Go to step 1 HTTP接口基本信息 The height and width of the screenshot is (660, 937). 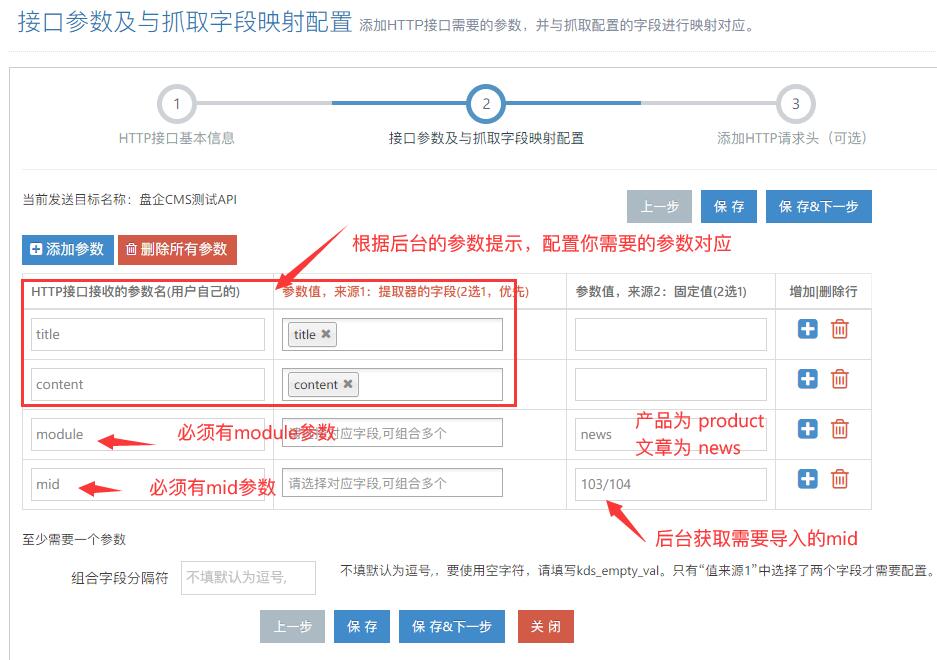[176, 104]
